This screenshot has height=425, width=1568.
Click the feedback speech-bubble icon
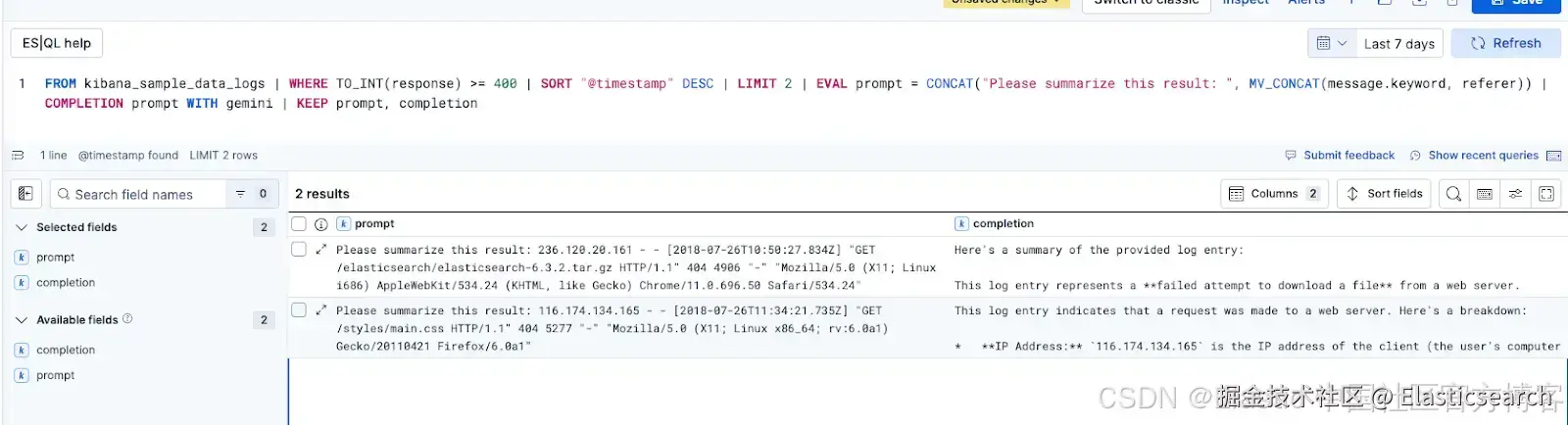pos(1291,155)
